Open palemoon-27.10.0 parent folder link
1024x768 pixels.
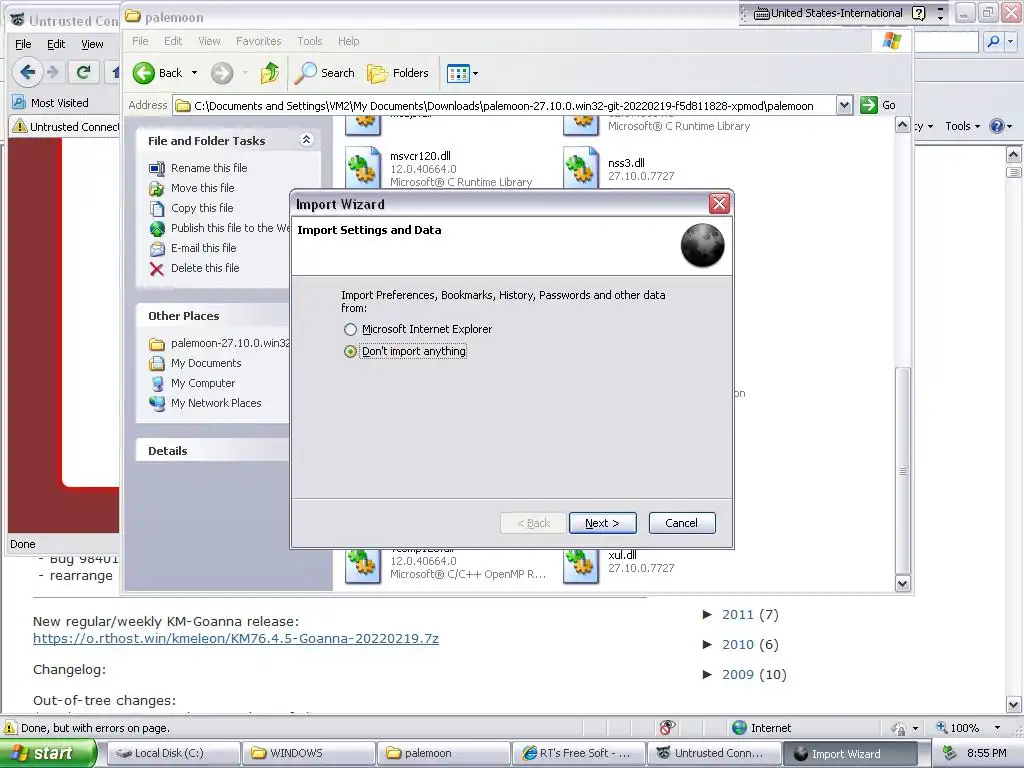click(230, 343)
